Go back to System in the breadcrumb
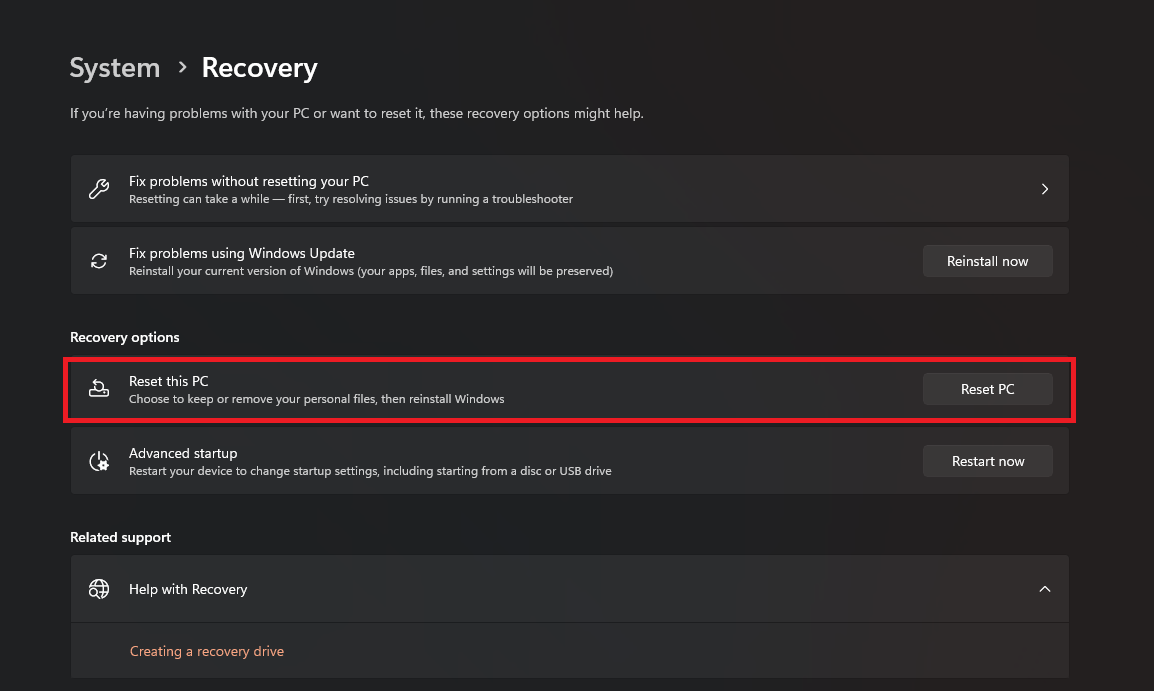The image size is (1154, 691). [x=115, y=68]
